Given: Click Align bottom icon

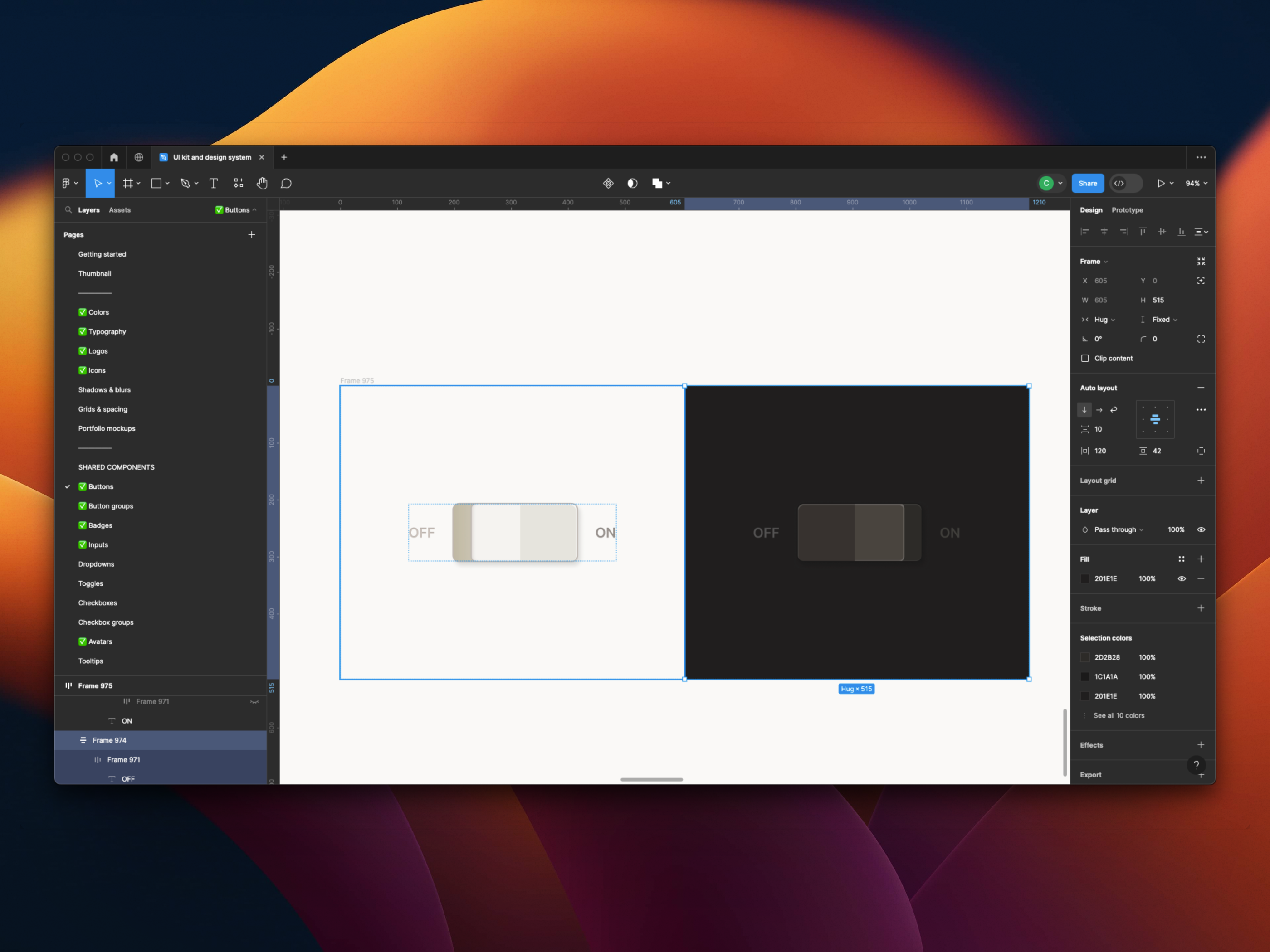Looking at the screenshot, I should point(1181,232).
